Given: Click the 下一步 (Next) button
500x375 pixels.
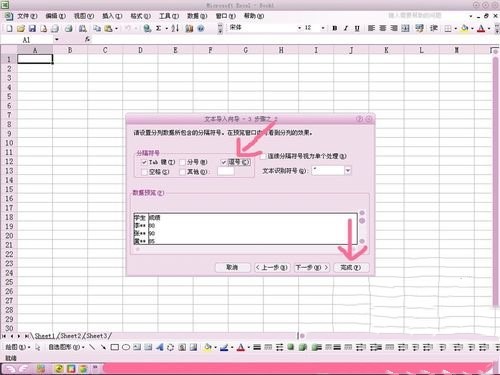Looking at the screenshot, I should tap(312, 267).
